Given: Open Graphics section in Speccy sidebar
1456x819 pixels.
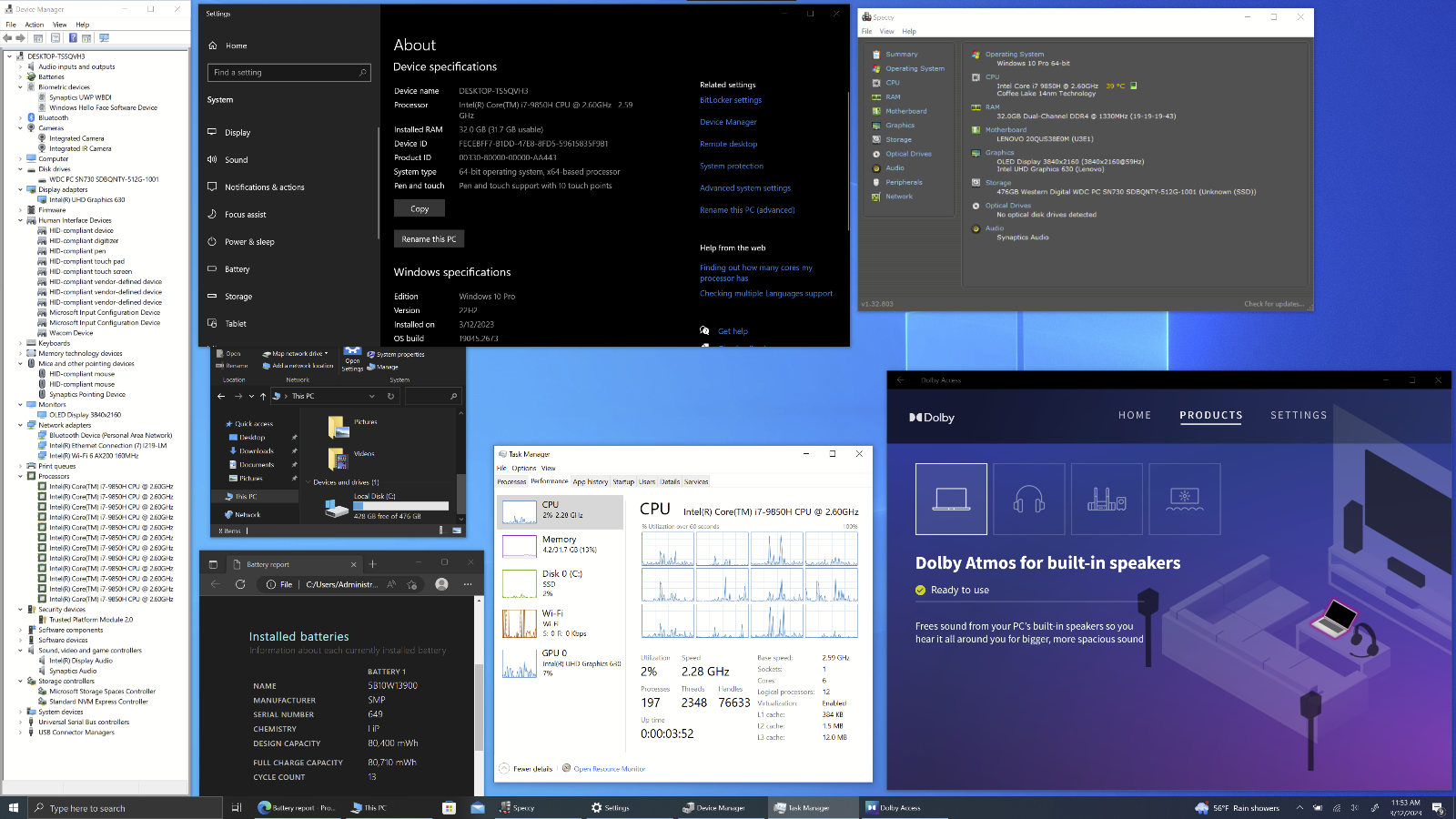Looking at the screenshot, I should click(900, 126).
